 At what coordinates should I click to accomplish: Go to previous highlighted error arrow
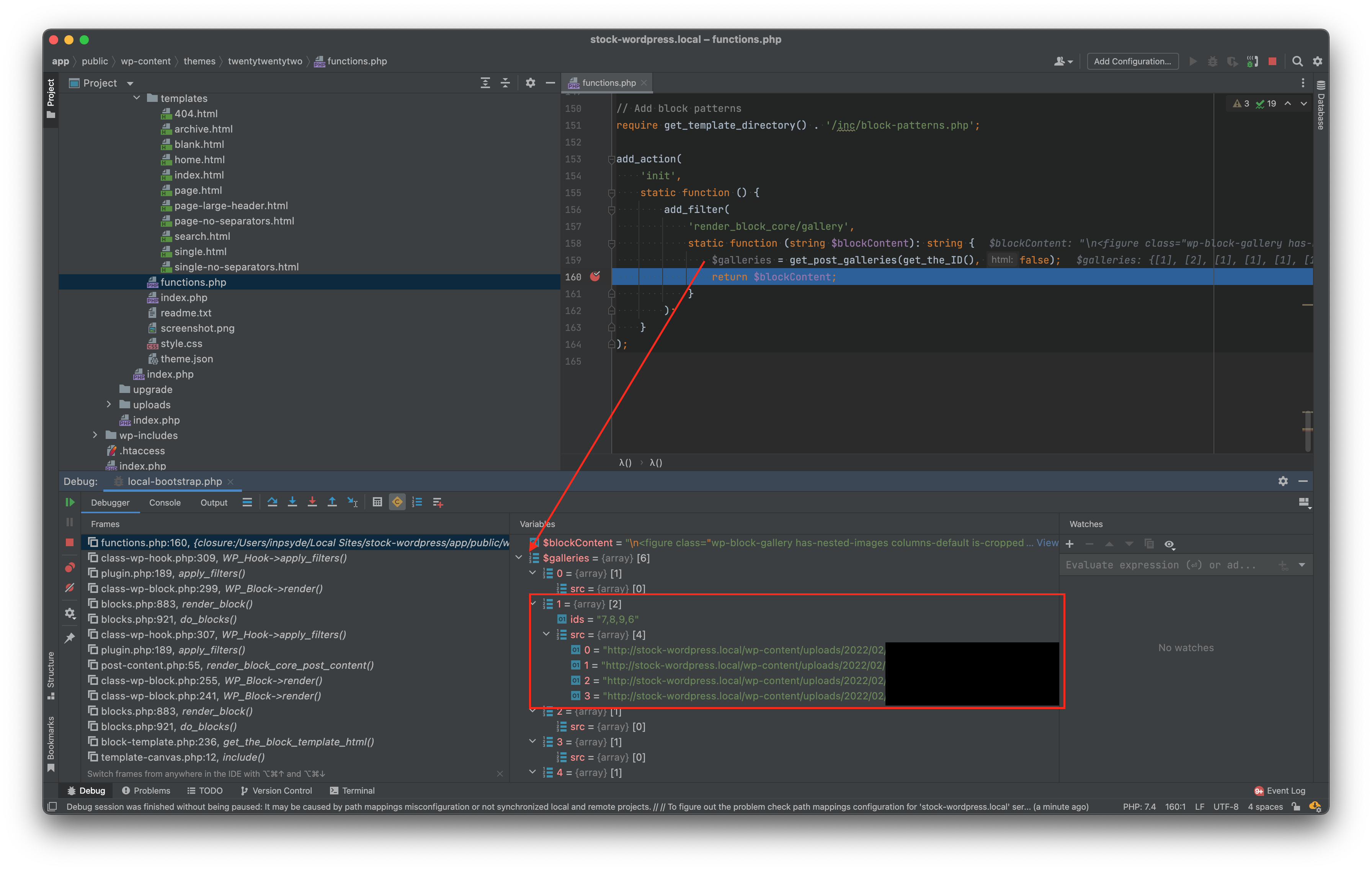[x=1288, y=103]
